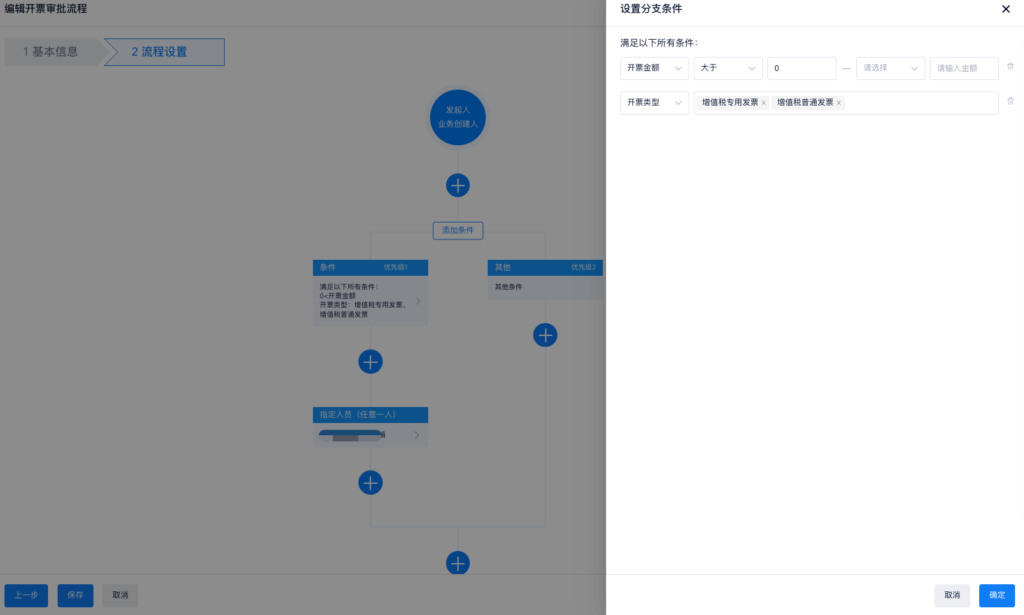Delete the 开票金额 condition row
The image size is (1024, 615).
(x=1010, y=67)
